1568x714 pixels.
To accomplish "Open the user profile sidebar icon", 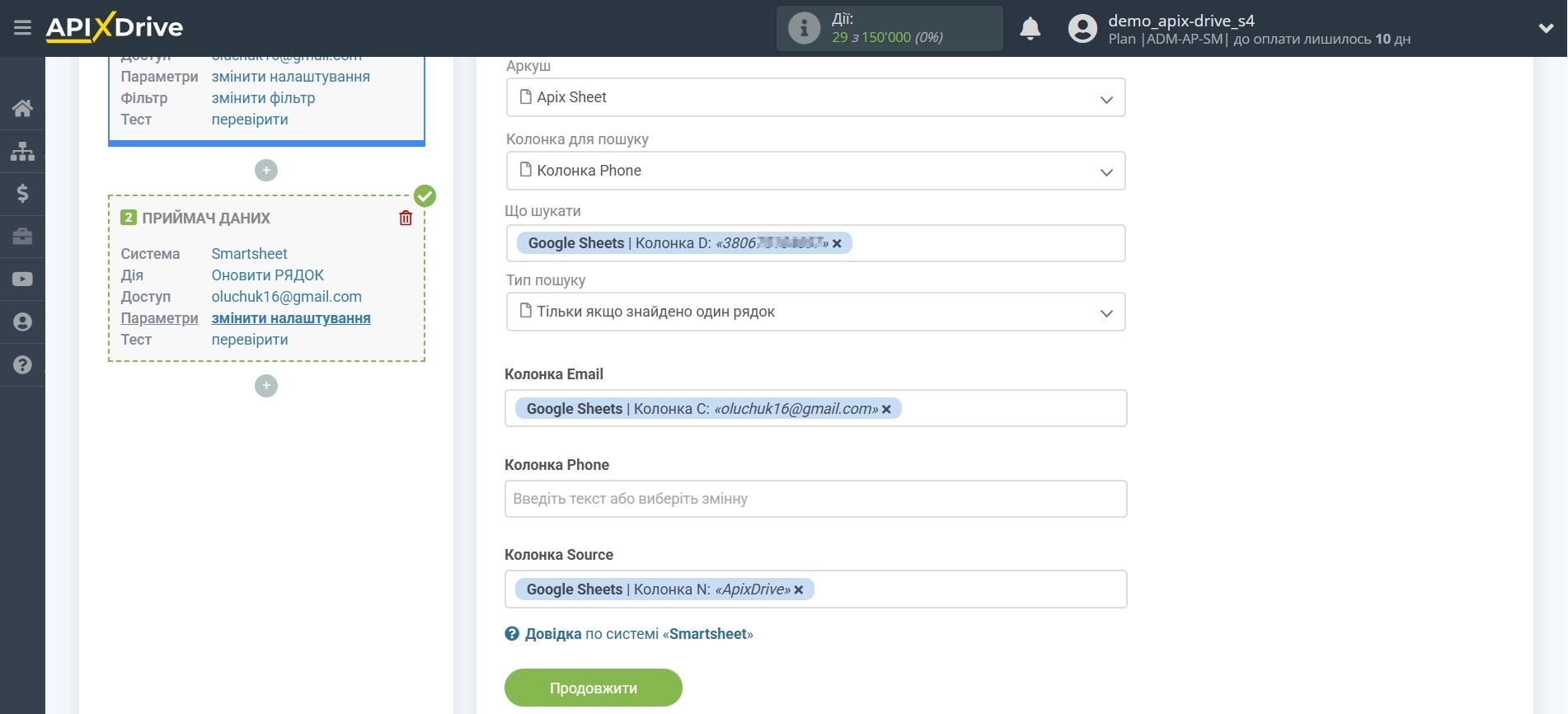I will (x=22, y=322).
